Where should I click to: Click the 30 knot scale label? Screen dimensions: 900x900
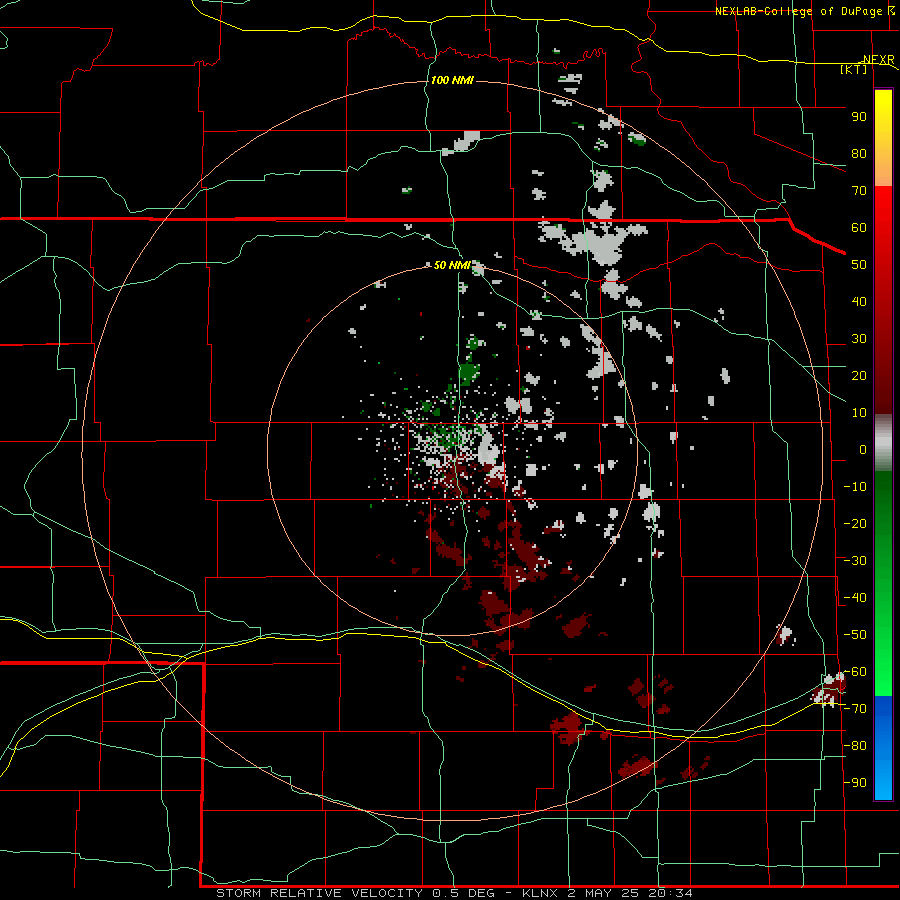pos(859,339)
